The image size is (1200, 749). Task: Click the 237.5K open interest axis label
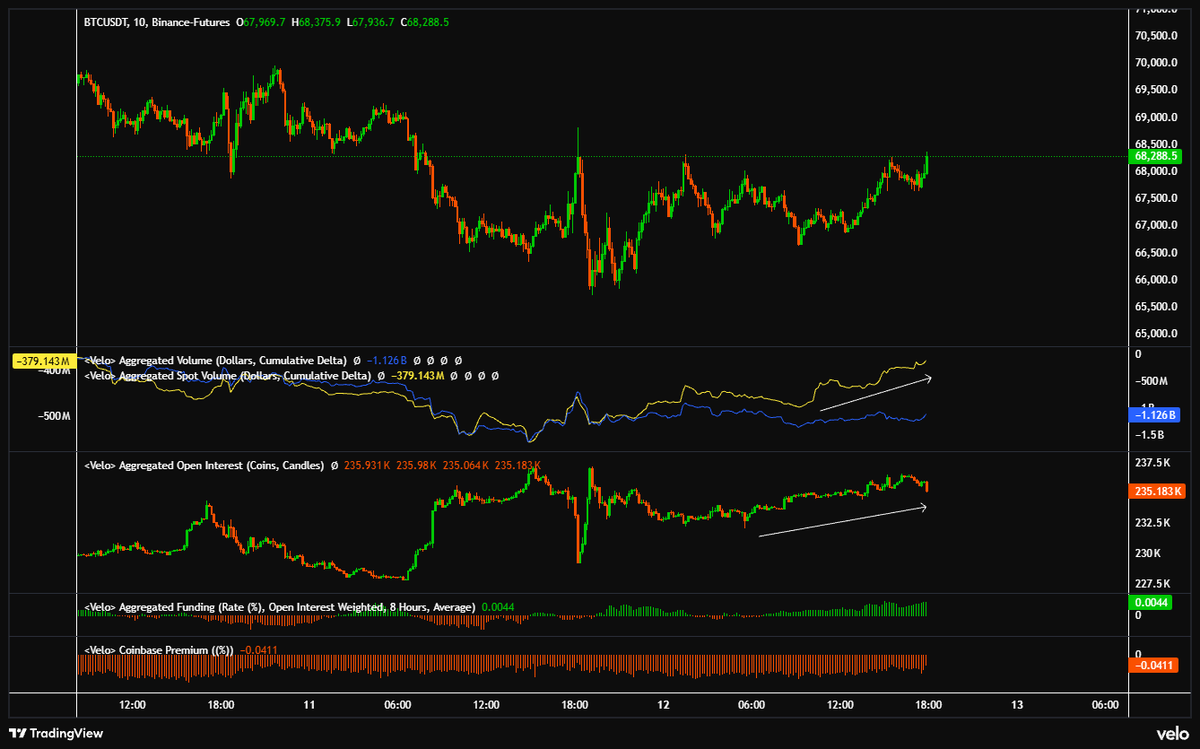[1153, 463]
